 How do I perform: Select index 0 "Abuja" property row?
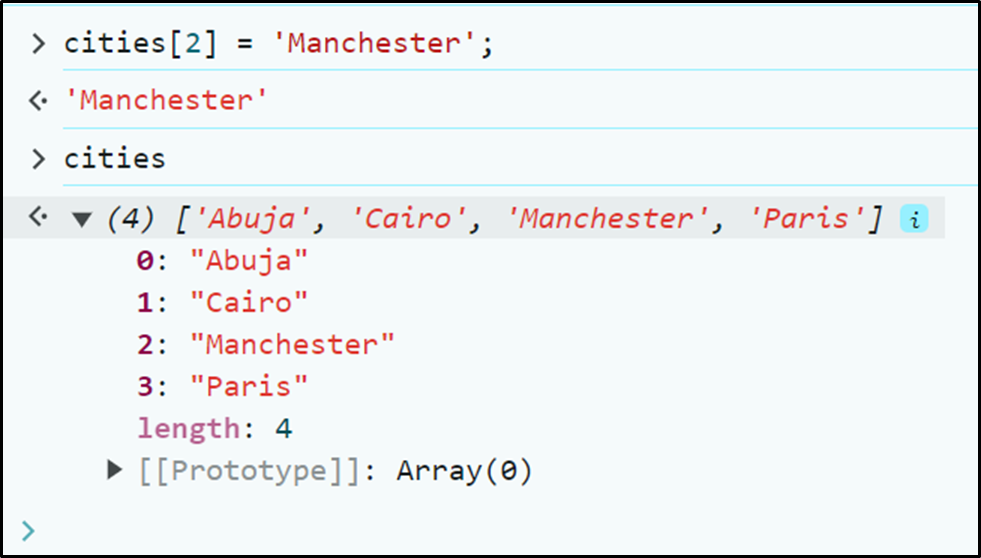(x=222, y=260)
